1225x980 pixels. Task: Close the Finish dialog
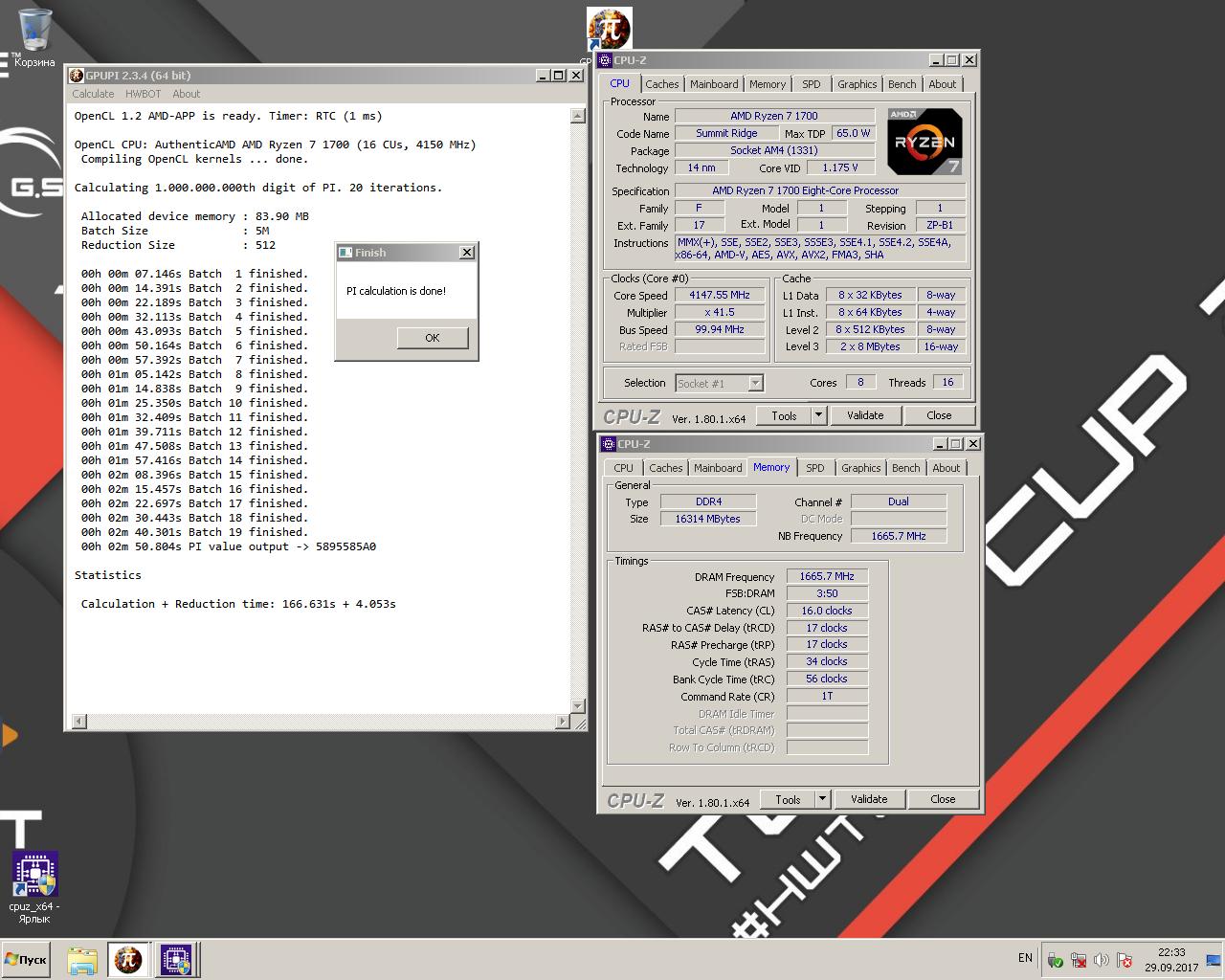[466, 253]
